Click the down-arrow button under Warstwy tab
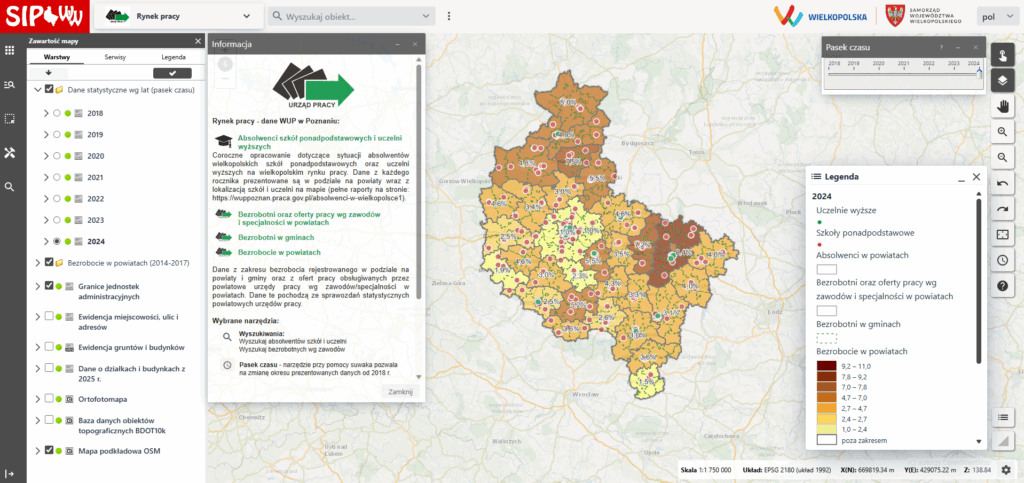 pyautogui.click(x=48, y=73)
